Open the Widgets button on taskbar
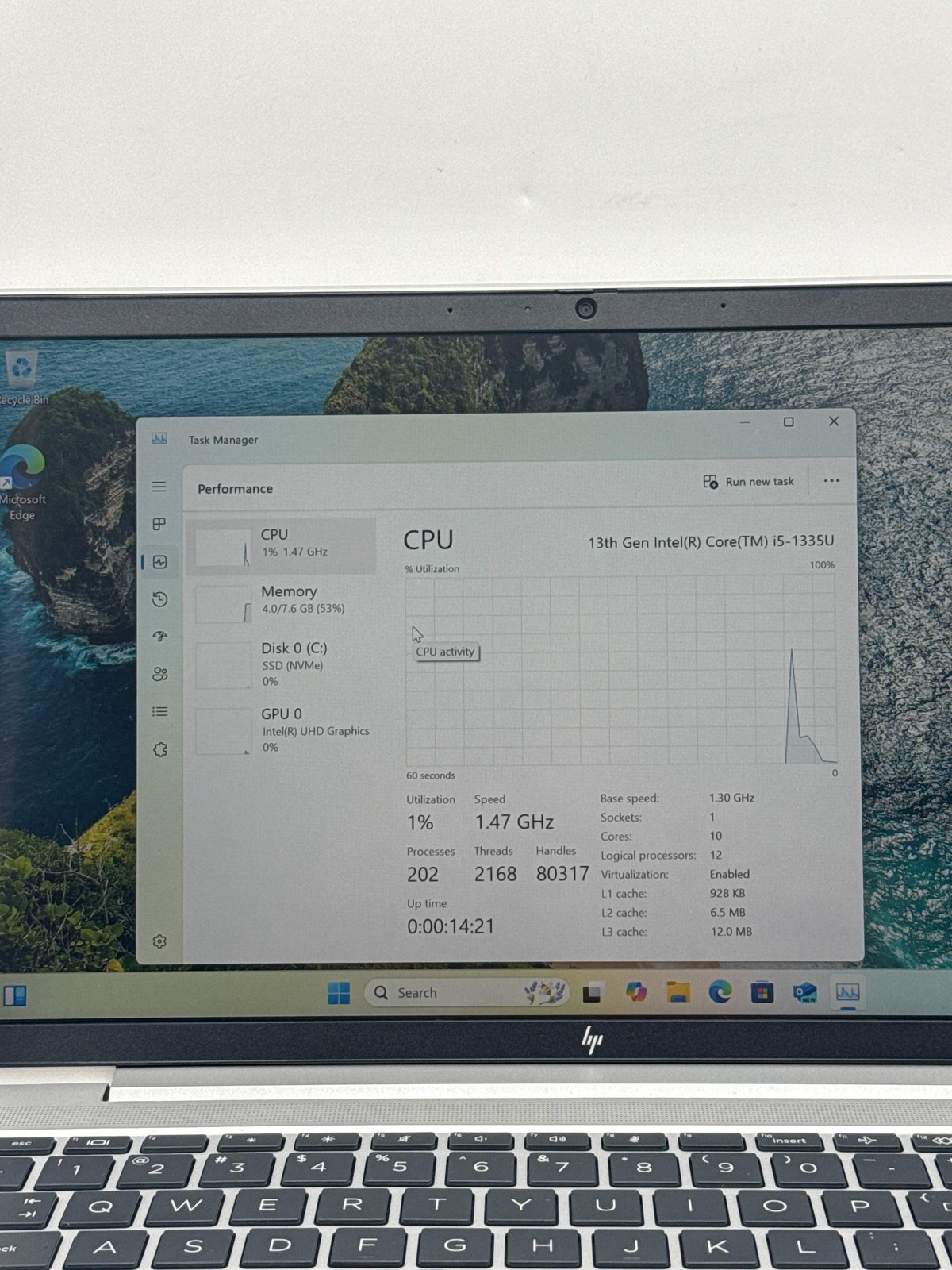 (14, 995)
